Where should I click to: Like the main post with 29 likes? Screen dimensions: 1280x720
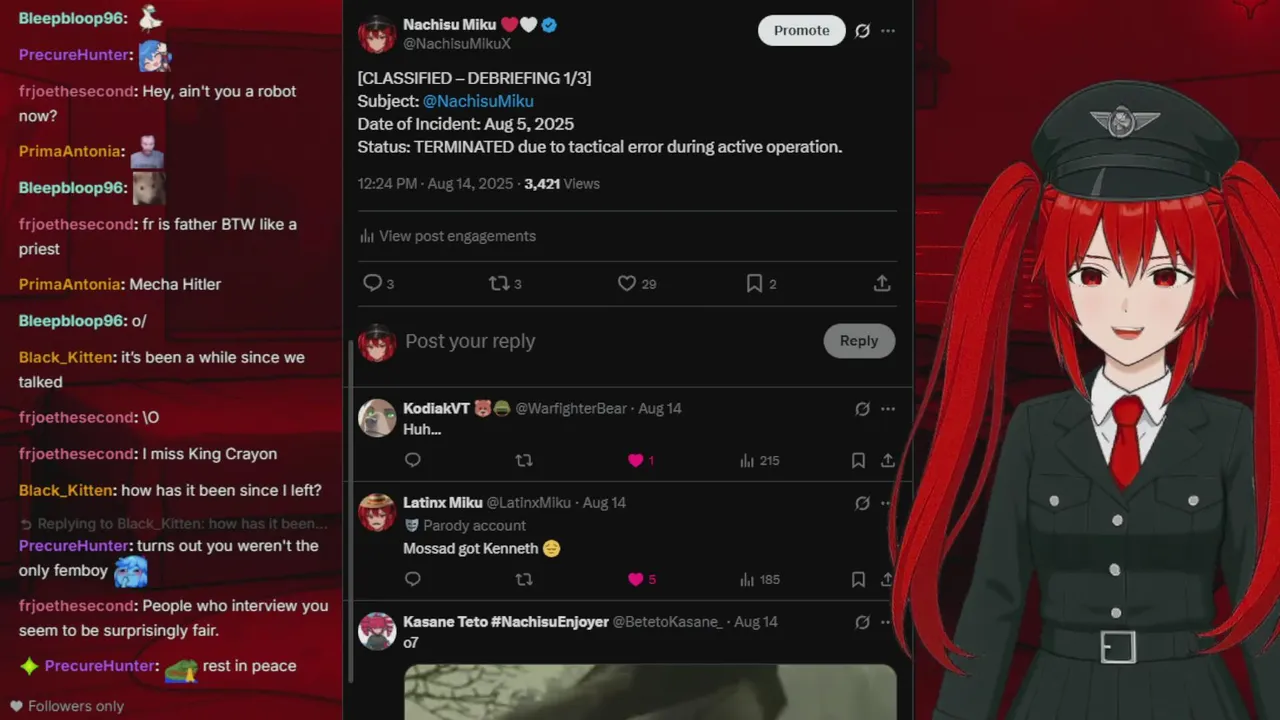(627, 283)
